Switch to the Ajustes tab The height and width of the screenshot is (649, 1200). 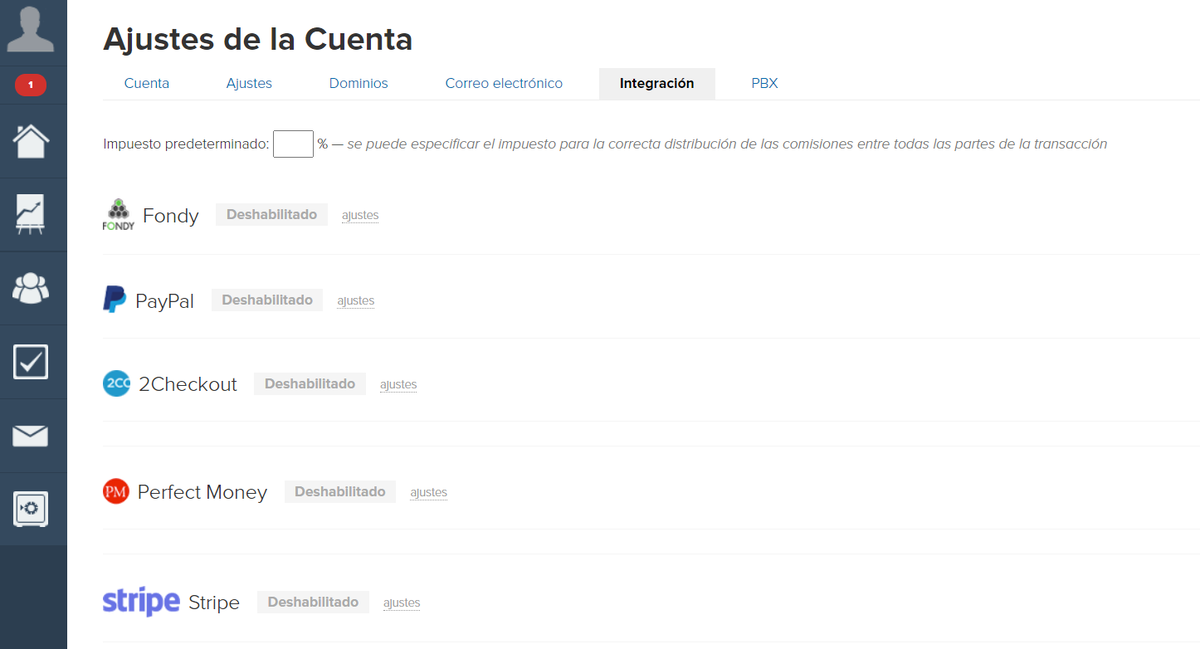pos(249,83)
